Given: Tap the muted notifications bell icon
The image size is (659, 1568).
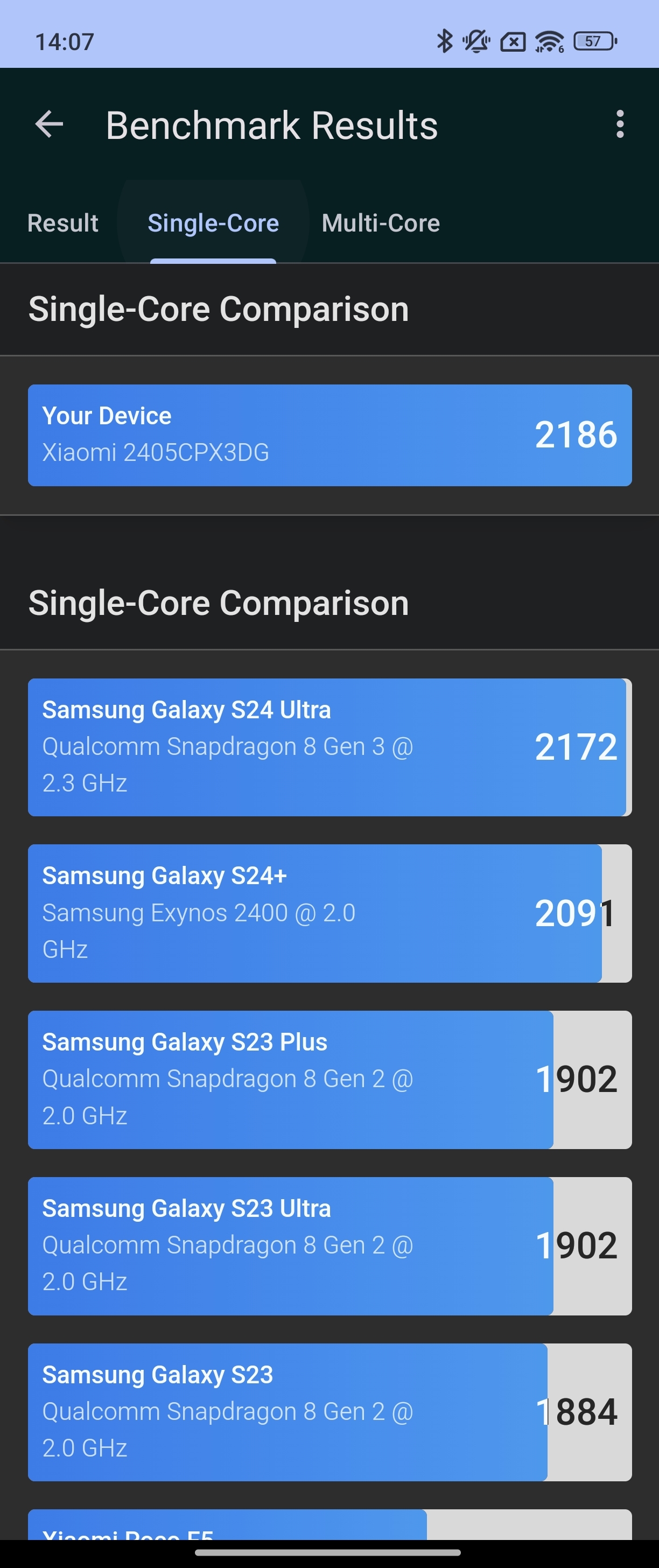Looking at the screenshot, I should click(x=476, y=41).
